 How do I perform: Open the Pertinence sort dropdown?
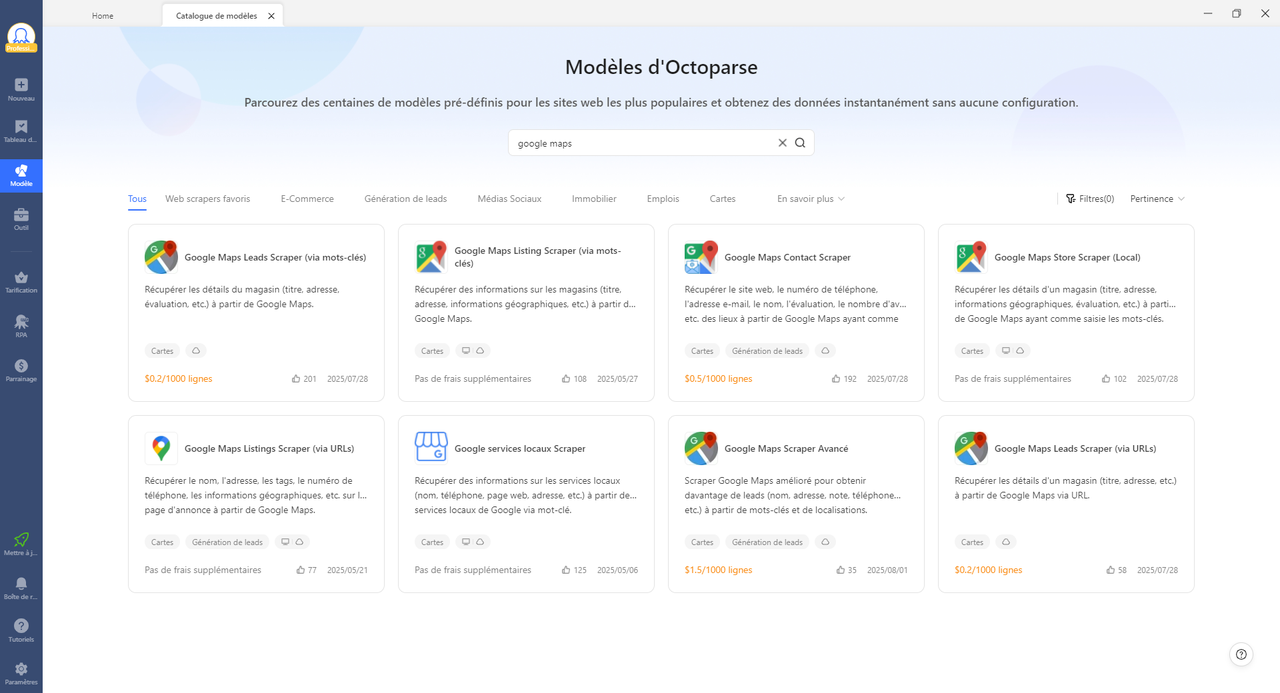(1151, 198)
